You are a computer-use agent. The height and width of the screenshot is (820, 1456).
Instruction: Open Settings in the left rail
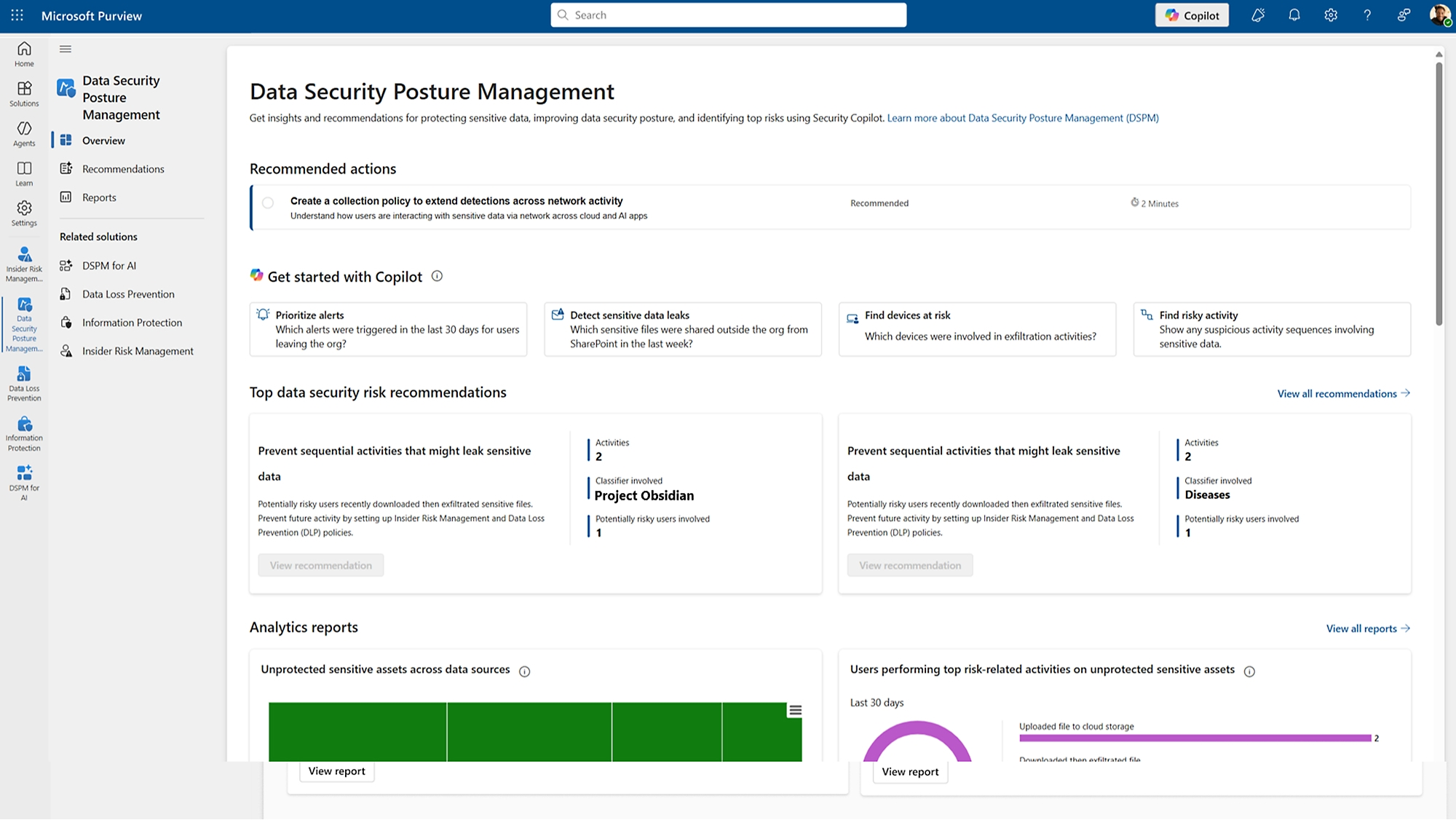pos(24,214)
